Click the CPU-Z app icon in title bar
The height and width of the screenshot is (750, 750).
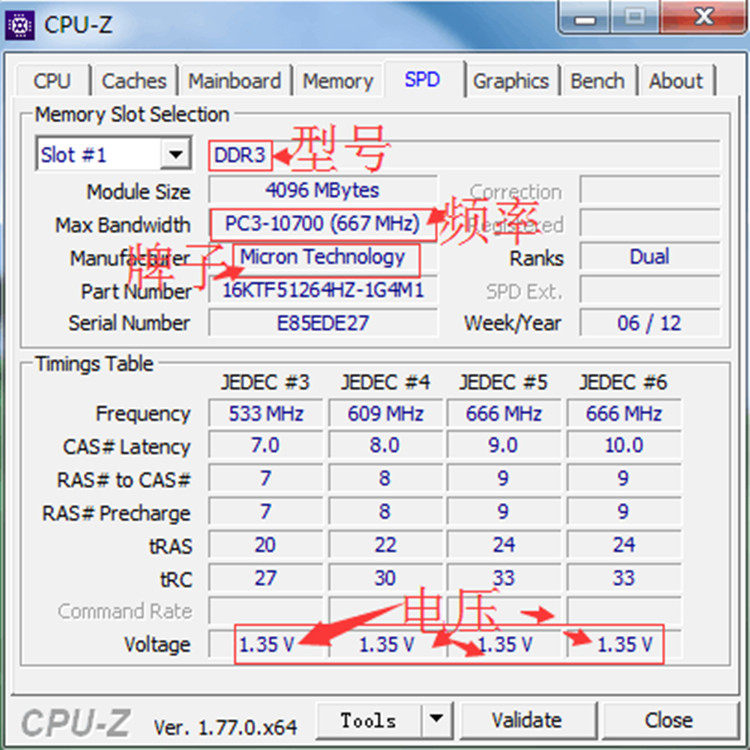point(20,25)
